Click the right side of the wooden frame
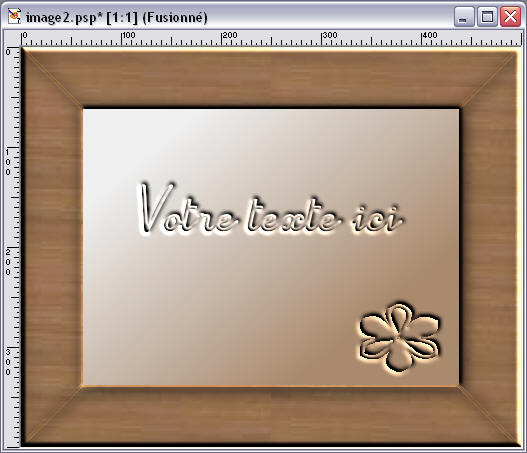Screen dimensions: 527x453 coord(488,248)
